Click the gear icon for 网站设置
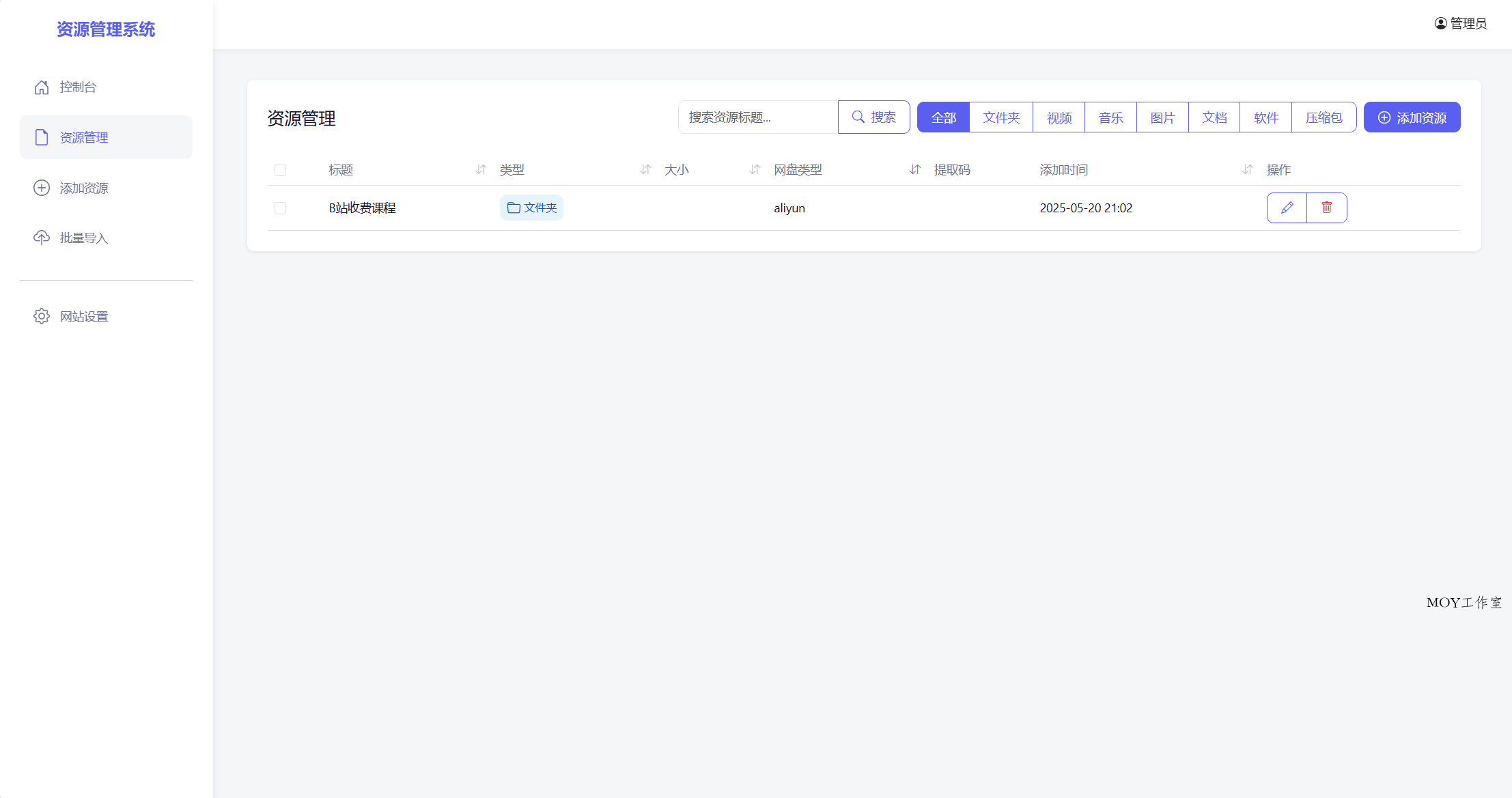 tap(42, 316)
